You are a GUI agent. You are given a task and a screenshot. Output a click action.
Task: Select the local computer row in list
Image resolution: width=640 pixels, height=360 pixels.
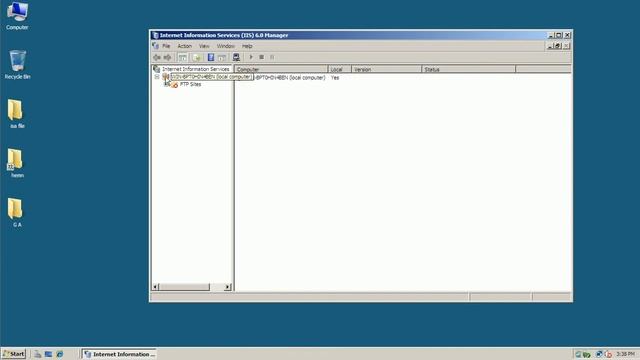pos(289,78)
